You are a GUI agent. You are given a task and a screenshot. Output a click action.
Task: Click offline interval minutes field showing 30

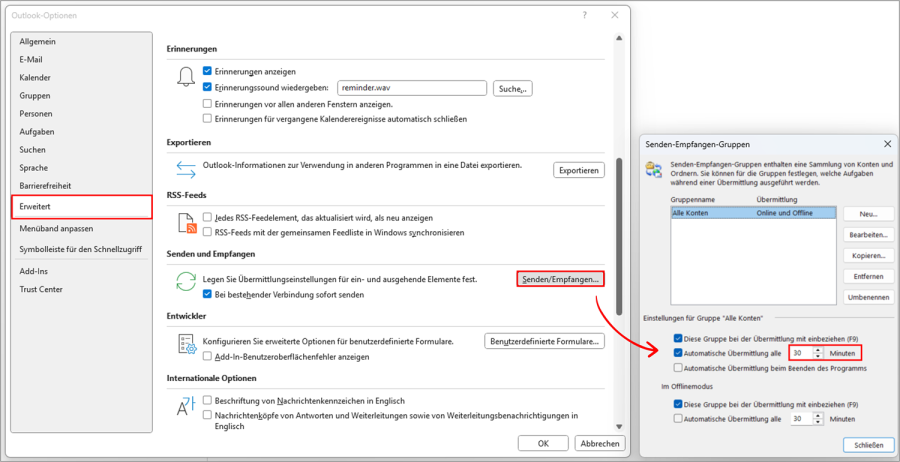[x=802, y=418]
